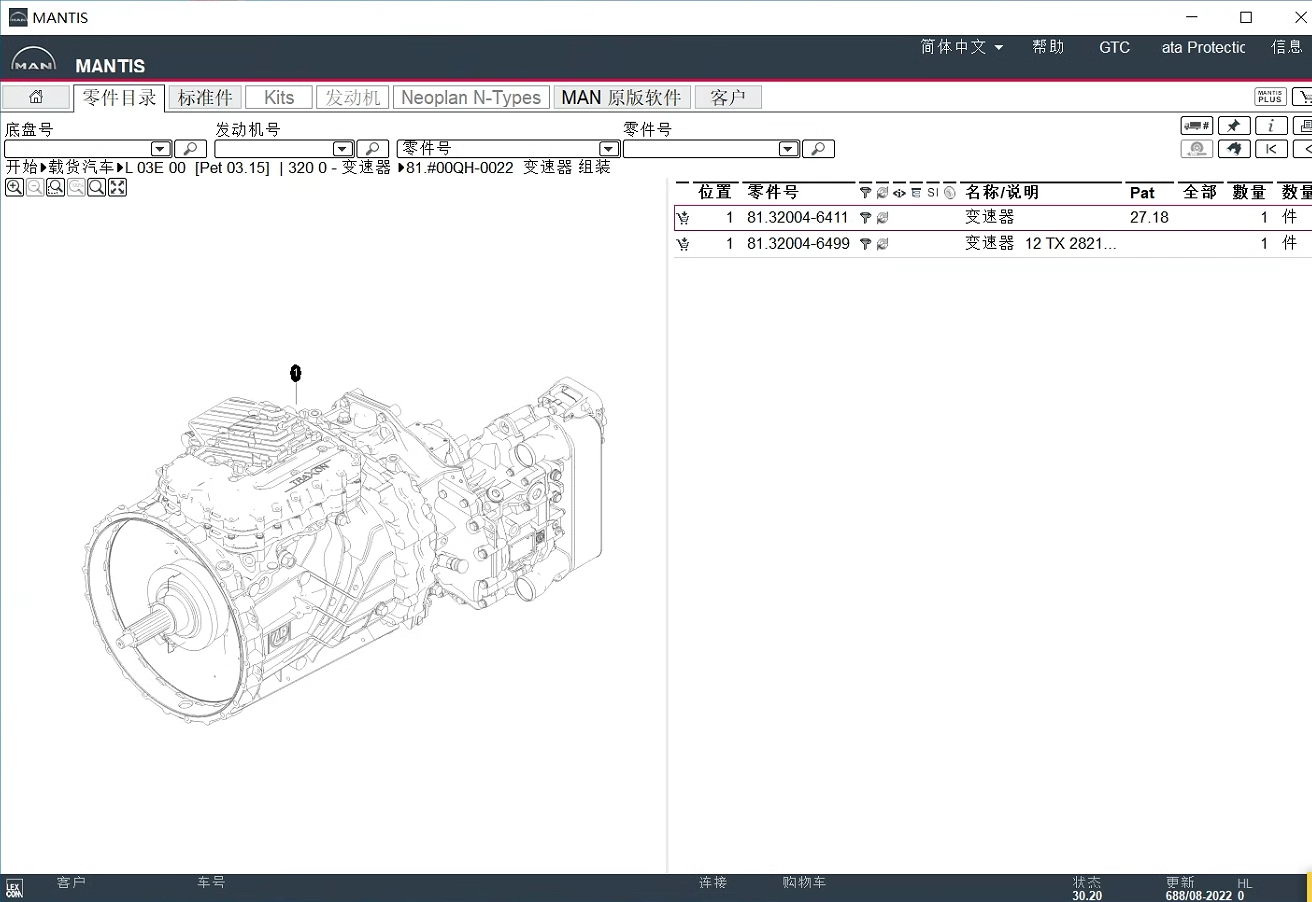Click breadcrumb 载货汽车
The image size is (1312, 902).
(82, 167)
